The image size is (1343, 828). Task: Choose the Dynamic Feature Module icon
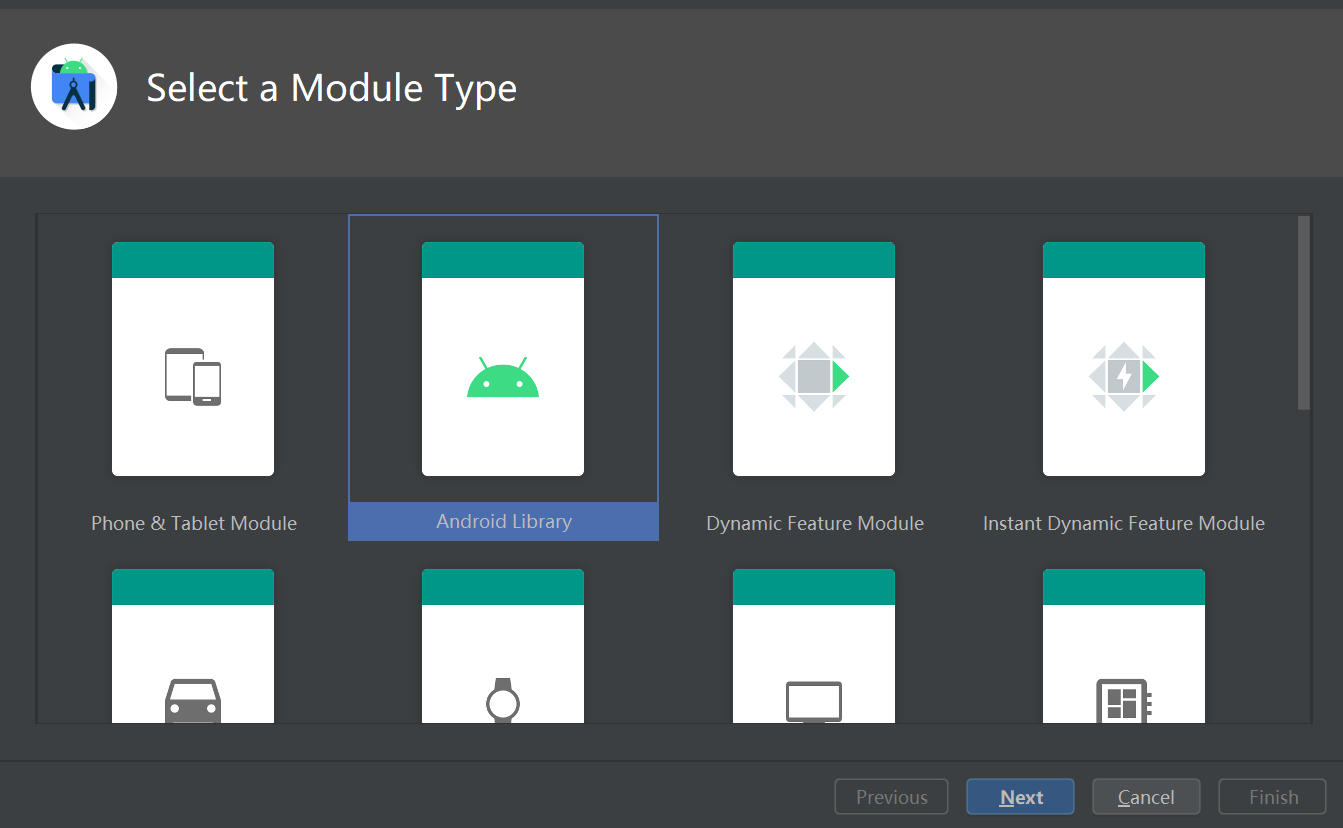click(814, 376)
